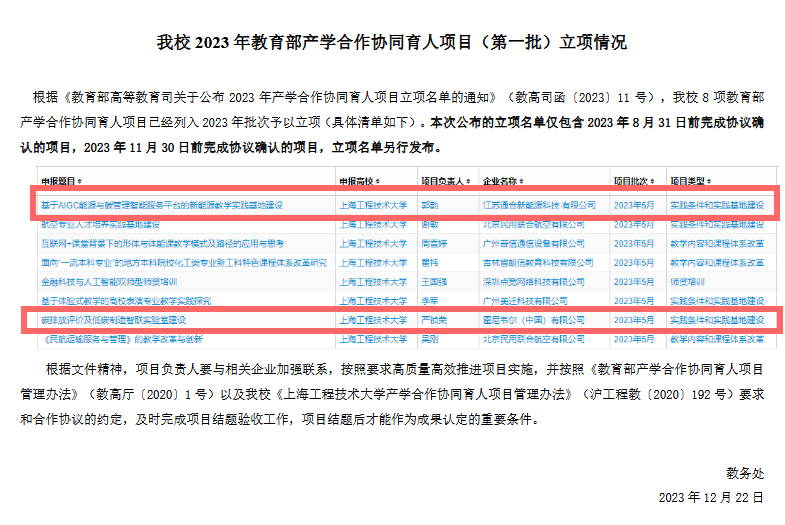The image size is (785, 525).
Task: Click the 师资培训 project type cell
Action: coord(687,281)
